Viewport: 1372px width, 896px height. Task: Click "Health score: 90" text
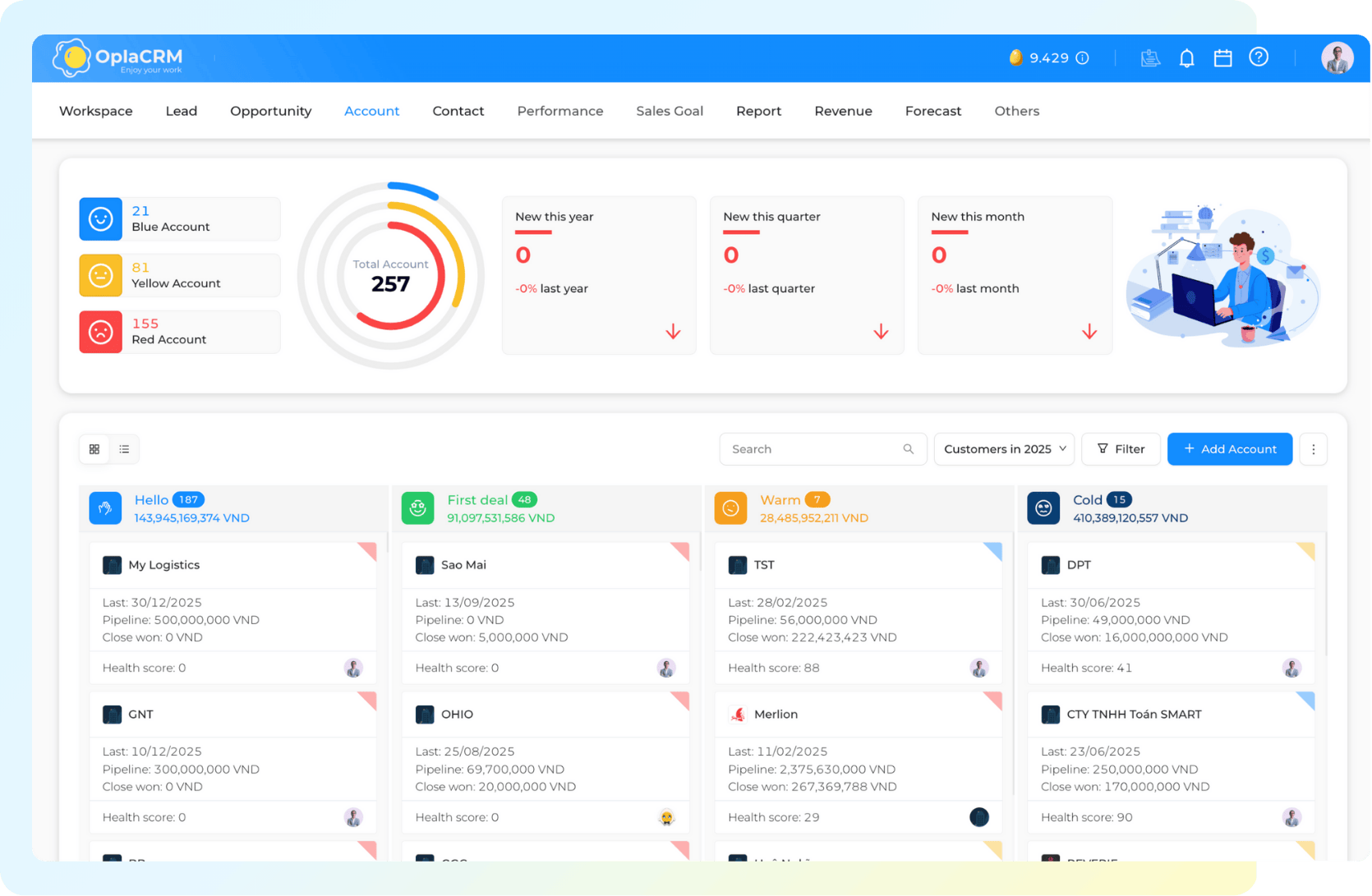(x=1086, y=817)
